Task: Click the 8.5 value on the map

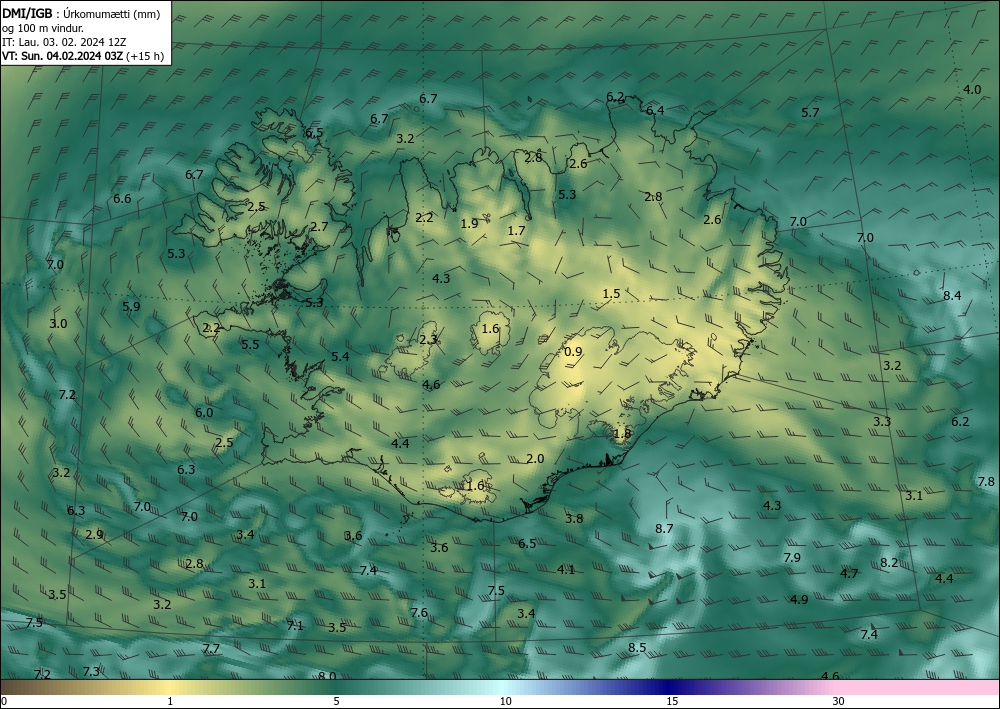Action: click(637, 647)
